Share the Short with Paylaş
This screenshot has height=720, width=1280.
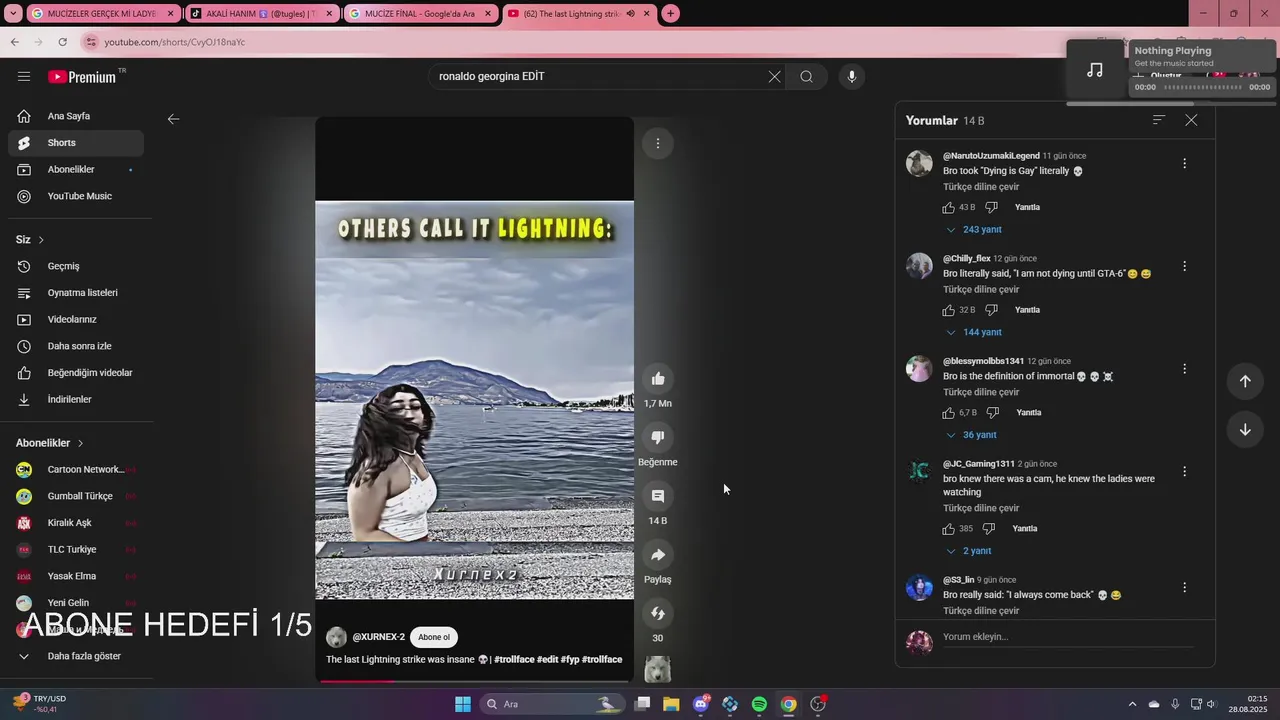pyautogui.click(x=658, y=555)
